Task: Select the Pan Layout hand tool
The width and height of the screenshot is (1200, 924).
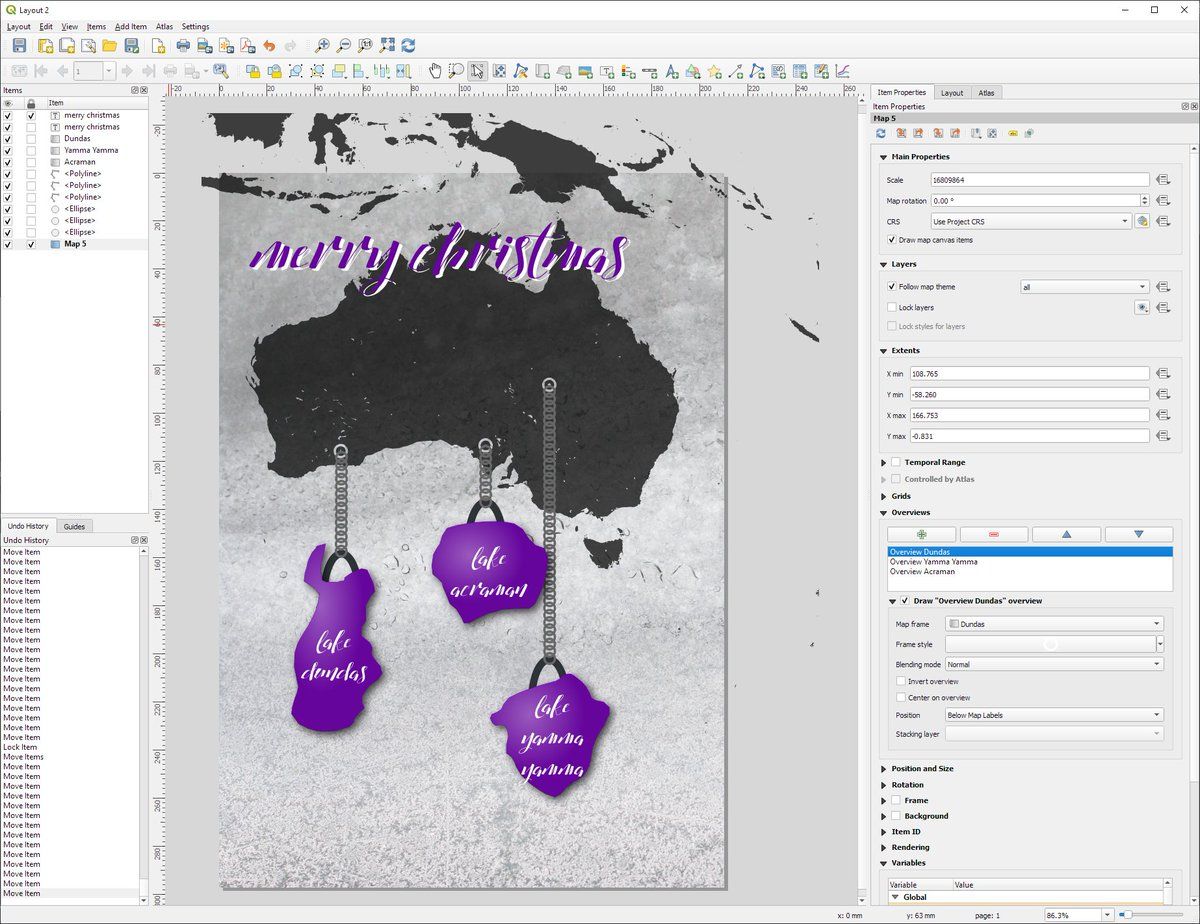Action: point(435,71)
